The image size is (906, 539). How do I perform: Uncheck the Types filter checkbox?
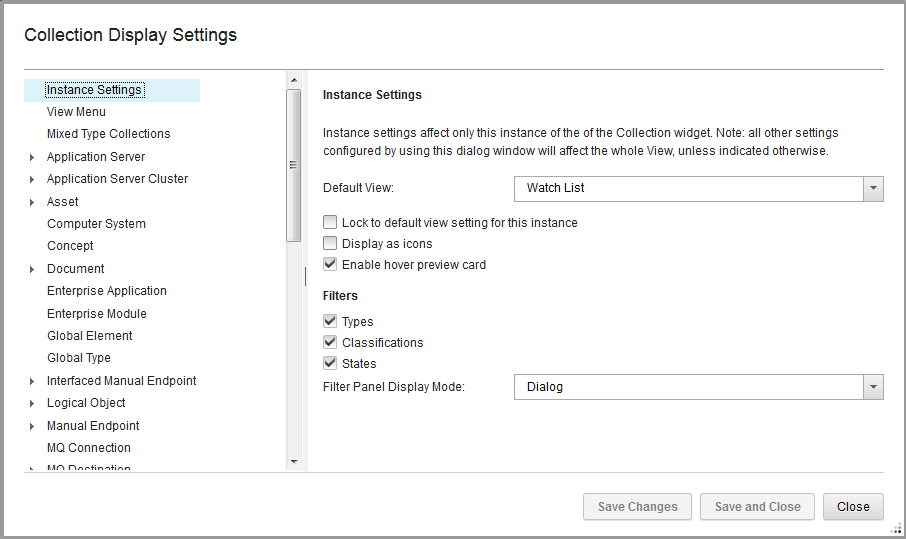330,321
